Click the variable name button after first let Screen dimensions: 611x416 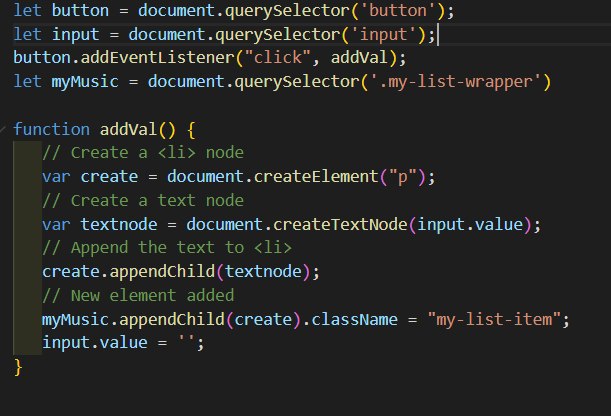(x=80, y=11)
